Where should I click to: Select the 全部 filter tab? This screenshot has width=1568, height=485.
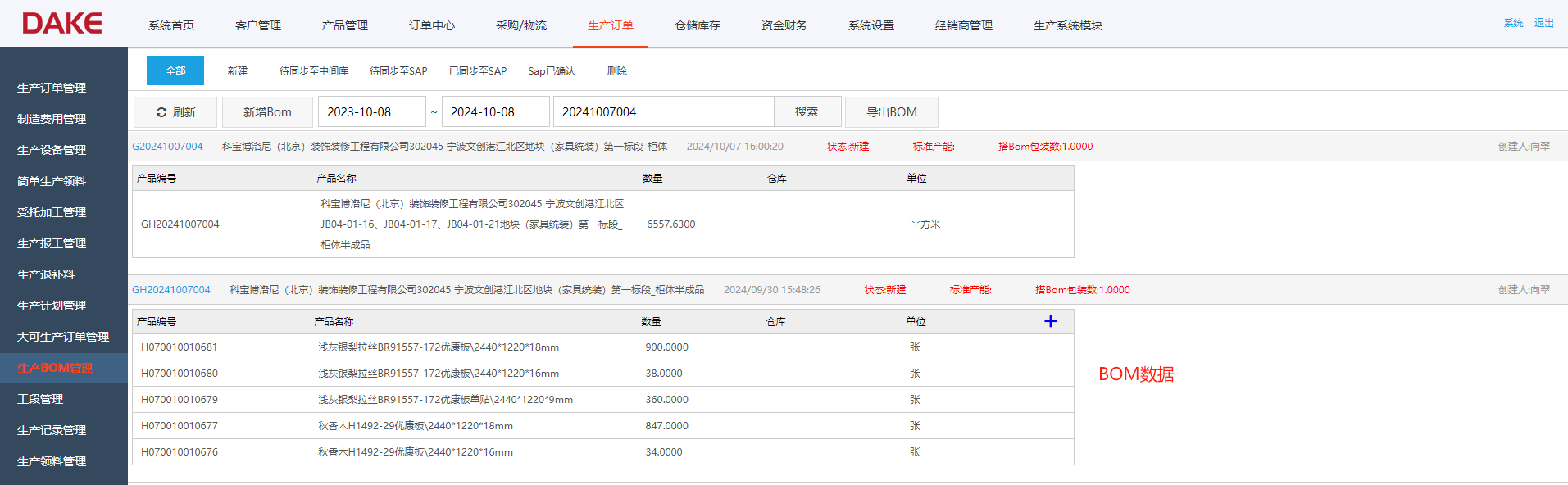(x=175, y=71)
